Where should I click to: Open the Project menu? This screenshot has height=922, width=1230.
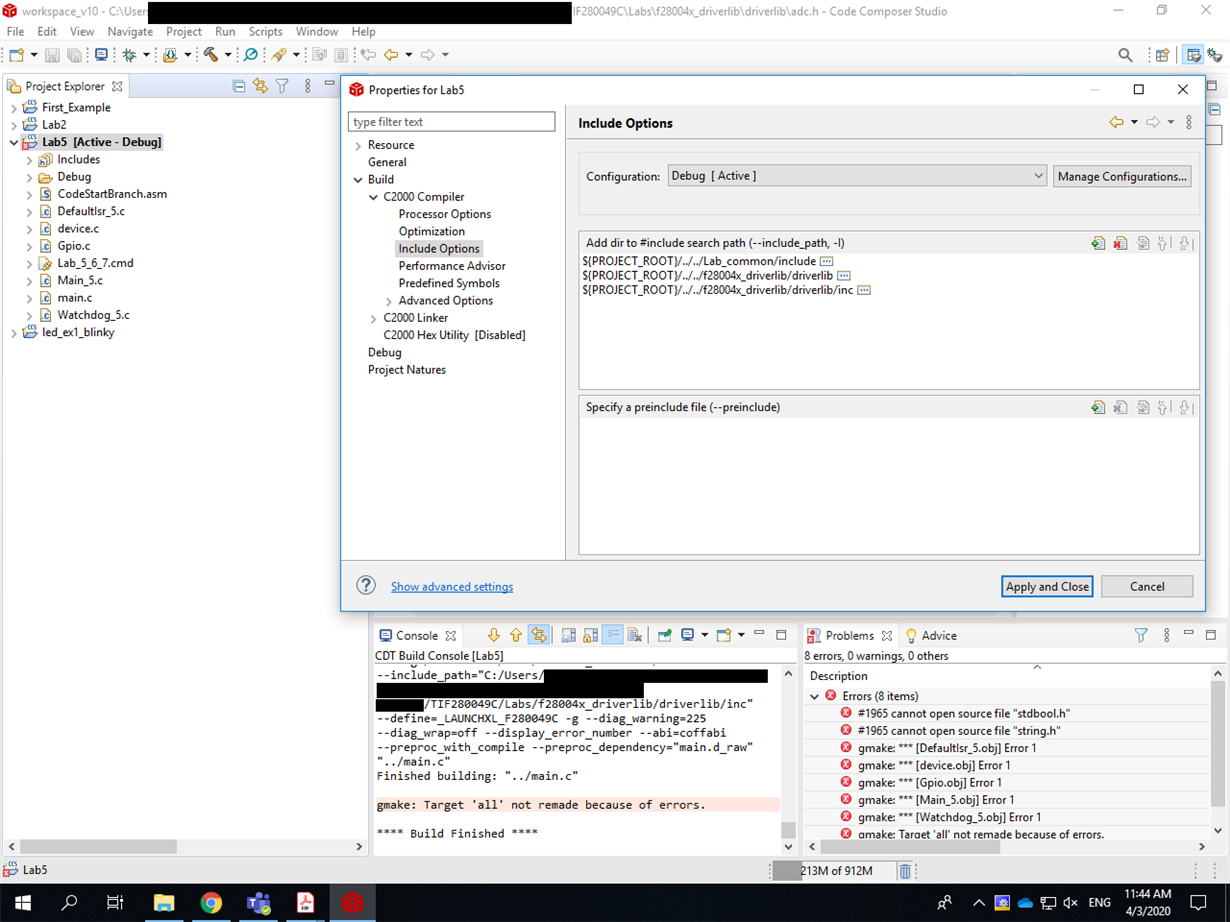(x=184, y=31)
